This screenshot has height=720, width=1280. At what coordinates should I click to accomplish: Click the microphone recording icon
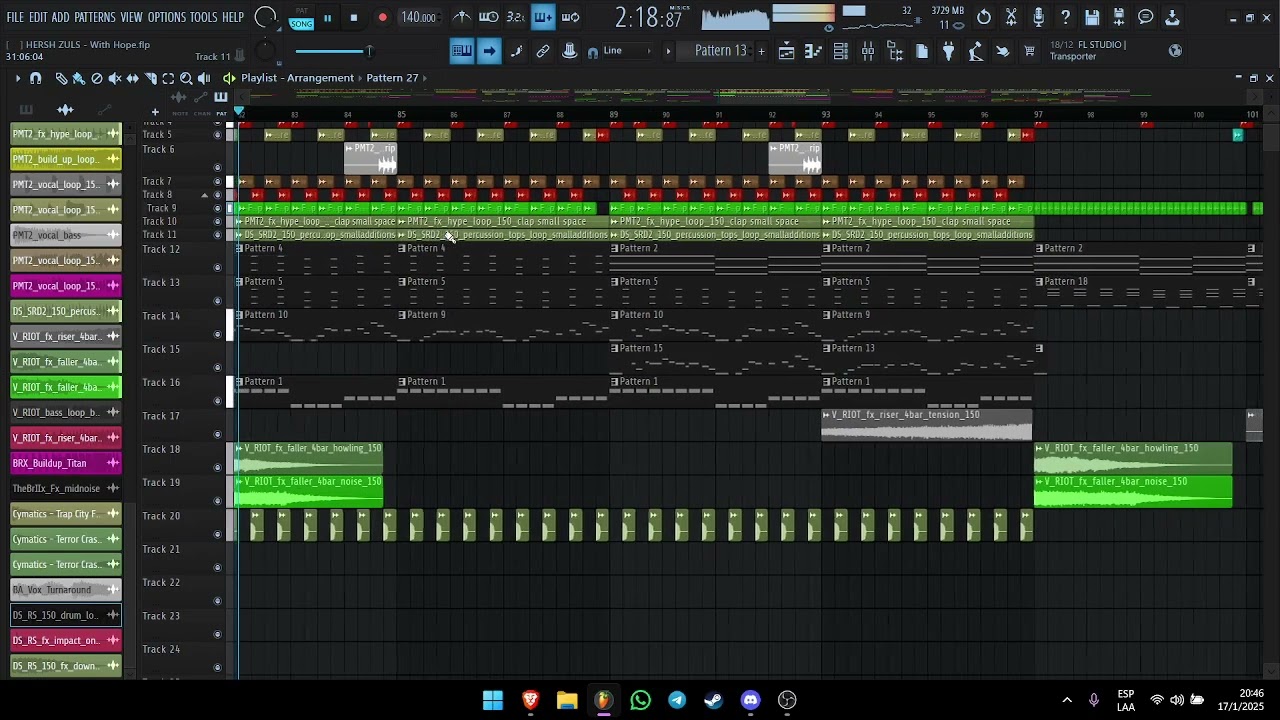point(1038,17)
